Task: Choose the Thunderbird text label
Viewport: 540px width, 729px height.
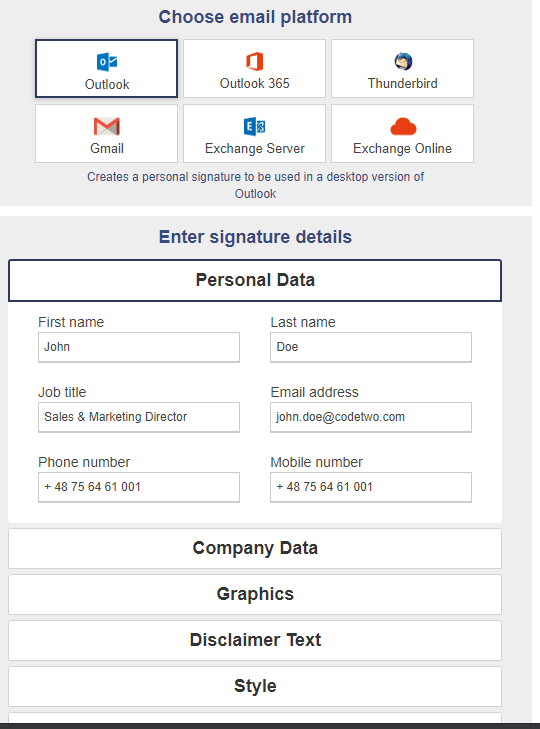Action: pyautogui.click(x=403, y=83)
